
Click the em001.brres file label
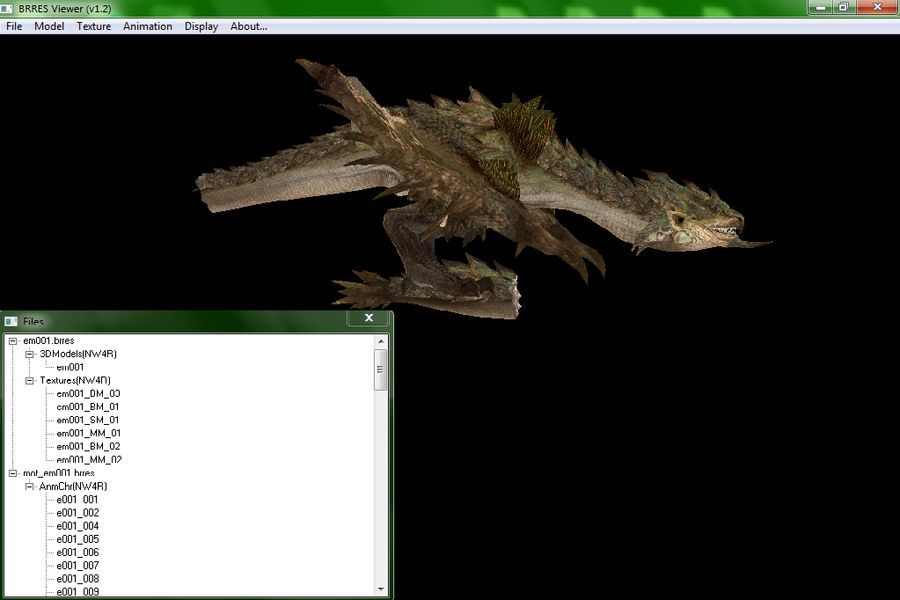pos(49,341)
